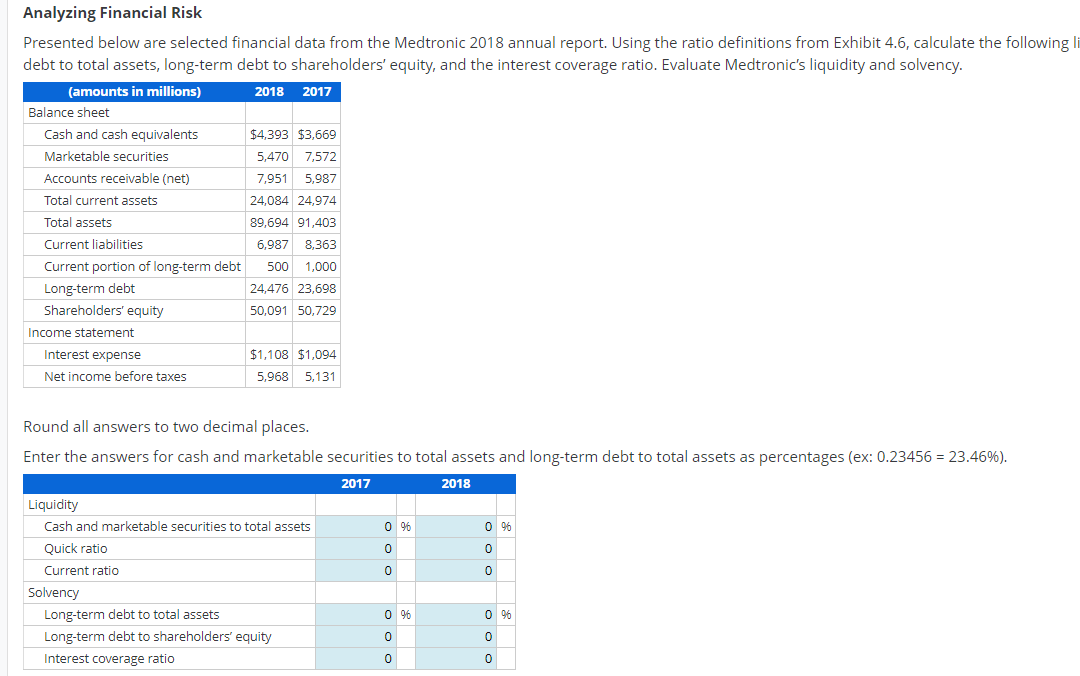The height and width of the screenshot is (676, 1080).
Task: Click the 2018 cash and marketable securities input field
Action: [455, 526]
